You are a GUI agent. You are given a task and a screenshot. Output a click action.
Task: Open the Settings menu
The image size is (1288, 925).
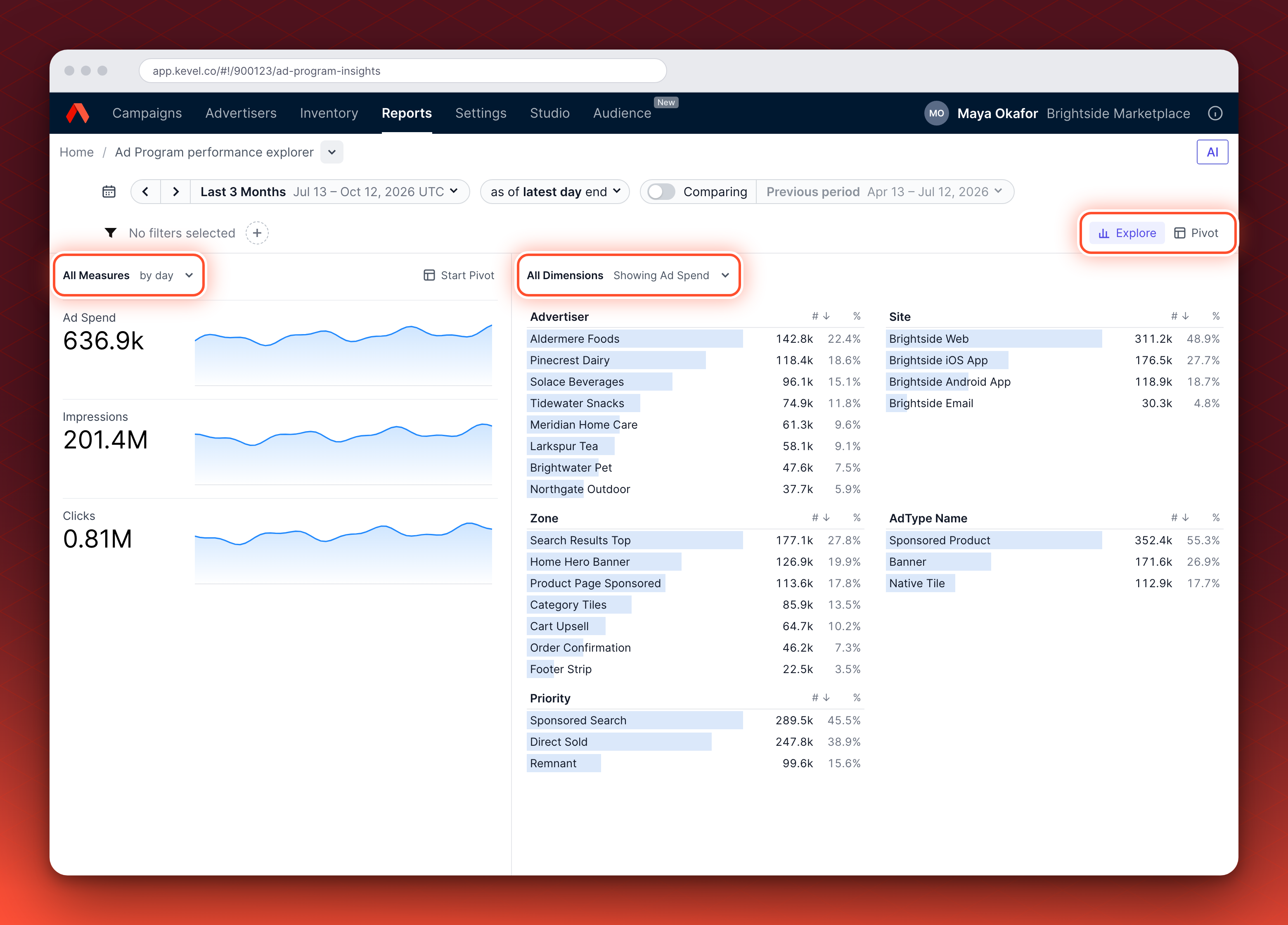481,113
